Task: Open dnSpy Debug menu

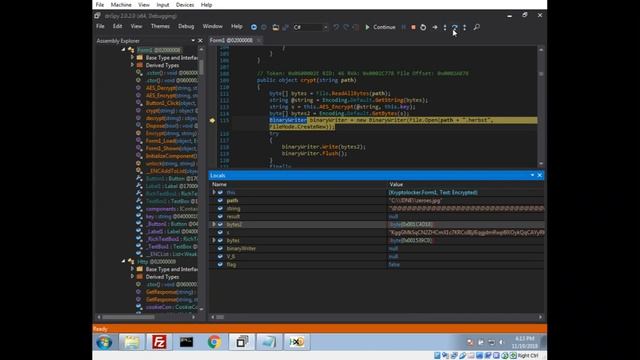Action: pyautogui.click(x=186, y=26)
